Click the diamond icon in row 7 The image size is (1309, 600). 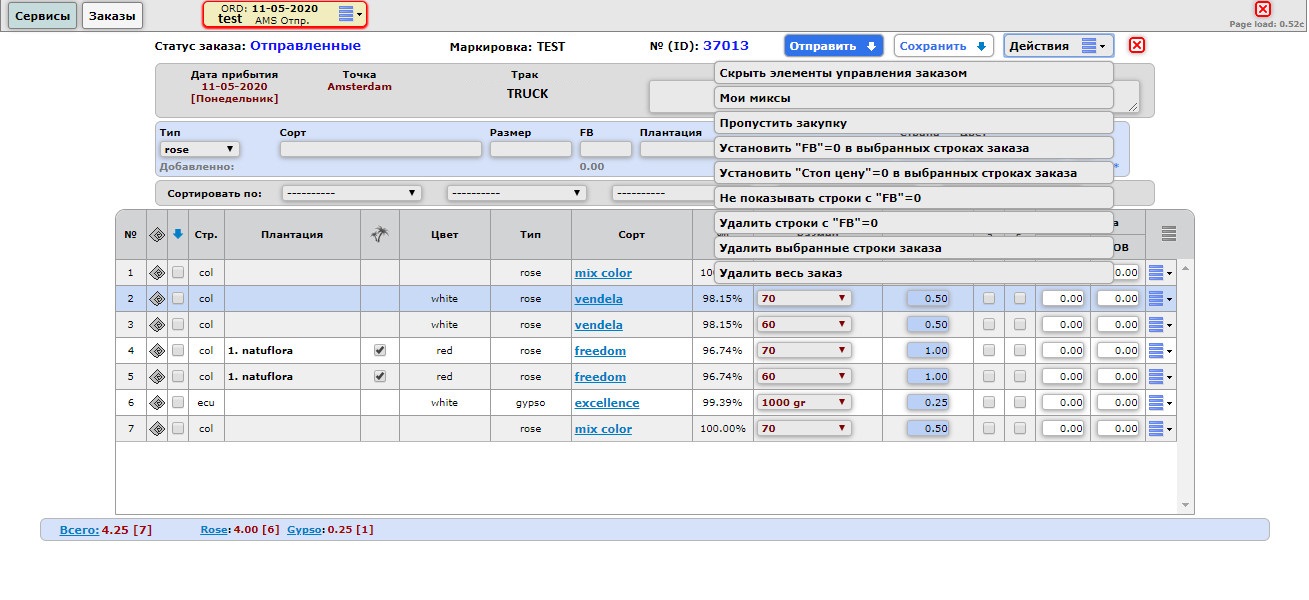157,429
